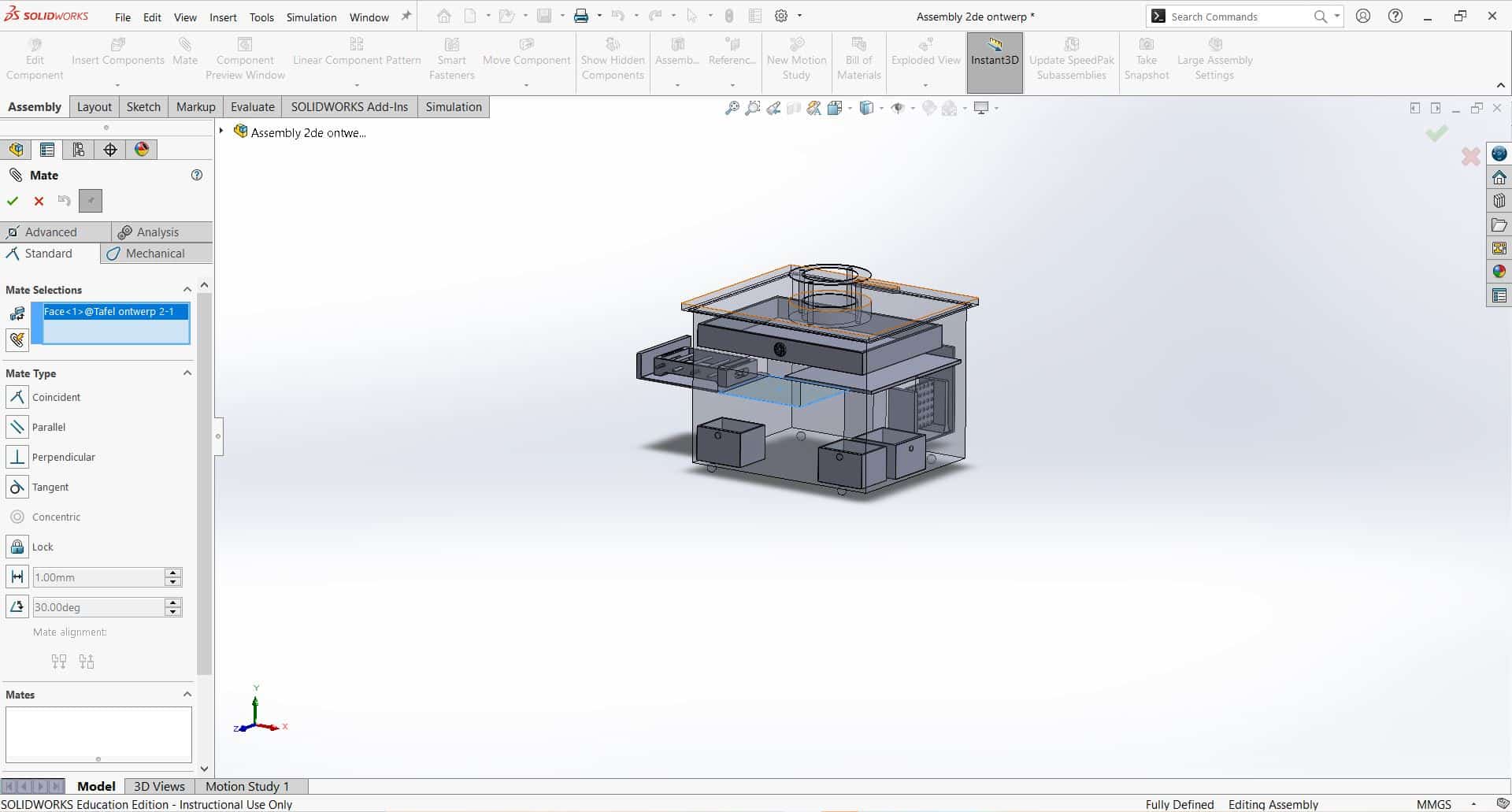Switch to the Advanced mates tab
Screen dimensions: 1512x812
55,232
